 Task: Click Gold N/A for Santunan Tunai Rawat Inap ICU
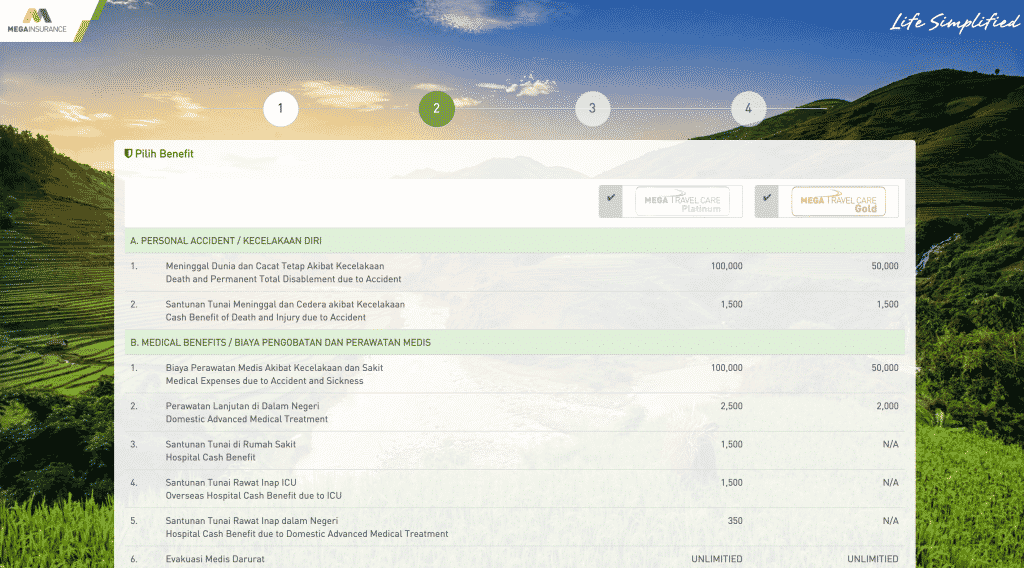pyautogui.click(x=890, y=482)
